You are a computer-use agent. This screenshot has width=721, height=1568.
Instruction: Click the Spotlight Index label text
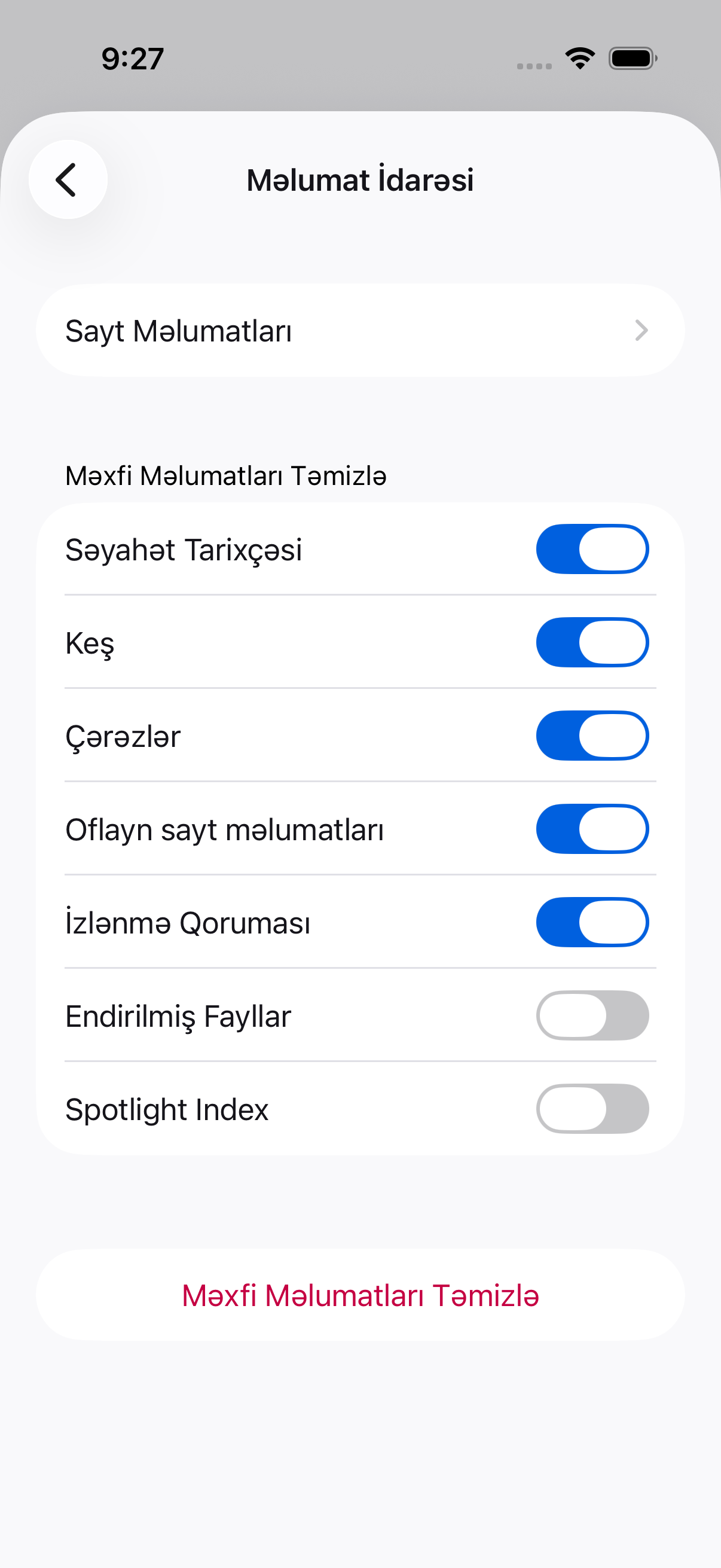coord(167,1109)
